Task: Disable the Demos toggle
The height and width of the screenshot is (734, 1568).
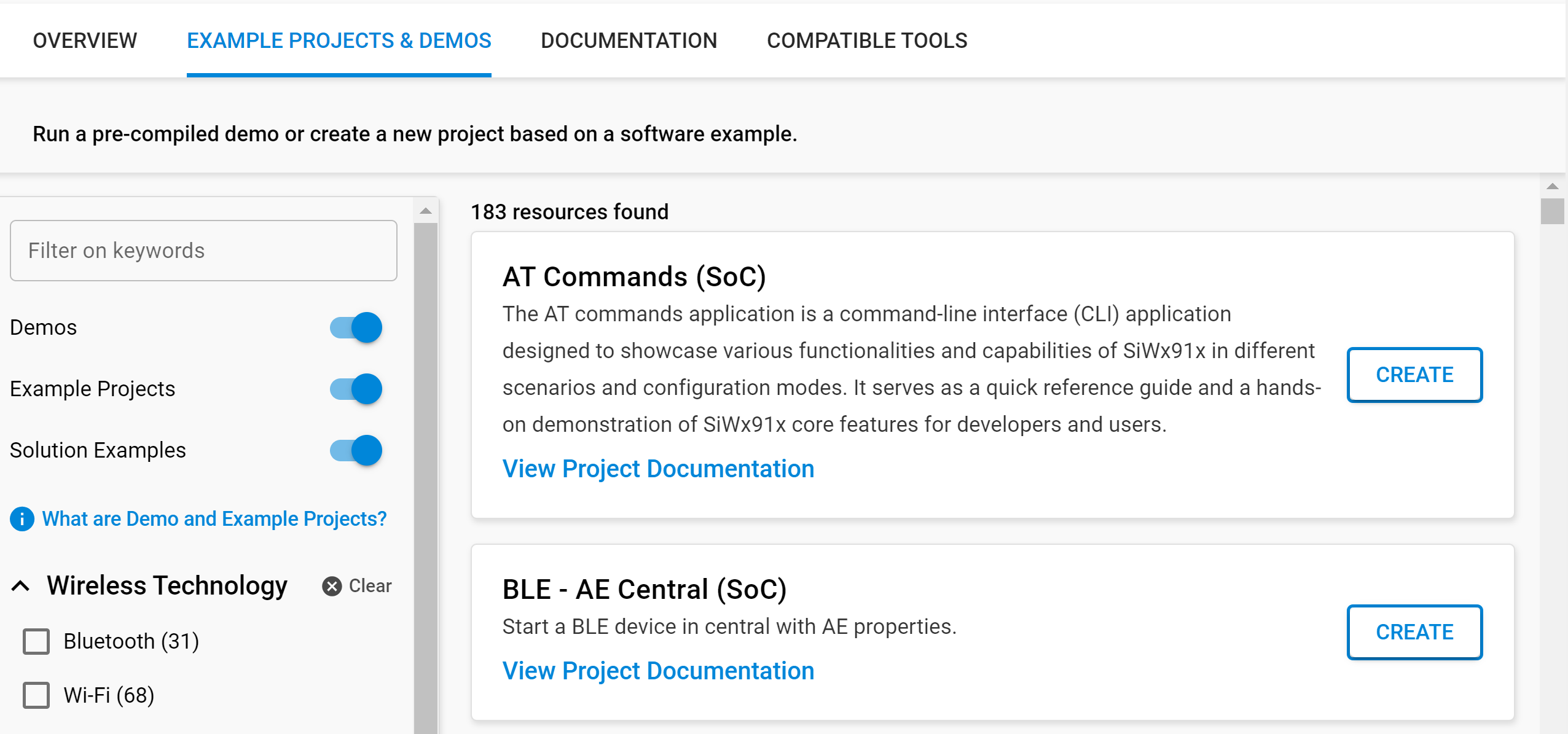Action: 355,327
